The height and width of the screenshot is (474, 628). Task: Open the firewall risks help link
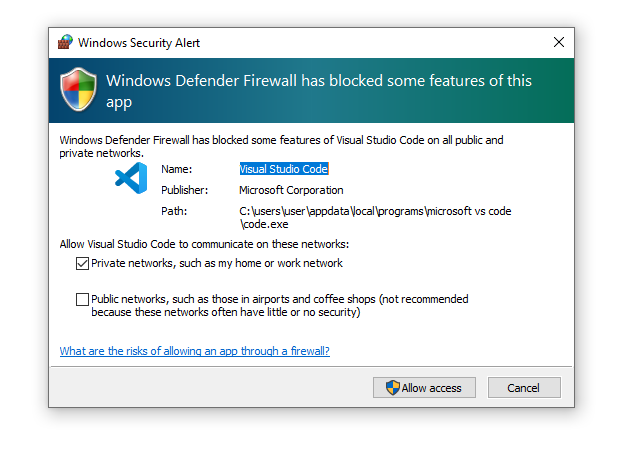click(x=194, y=351)
